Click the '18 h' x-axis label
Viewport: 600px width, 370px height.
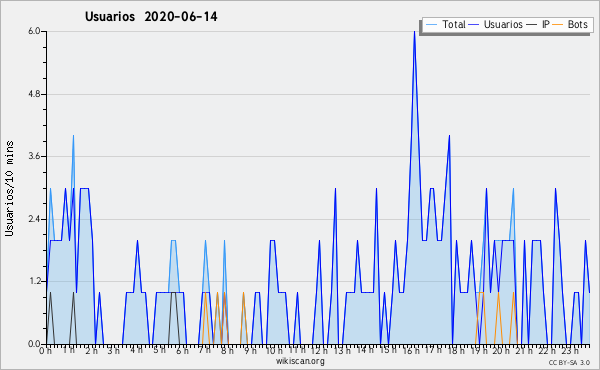click(456, 351)
